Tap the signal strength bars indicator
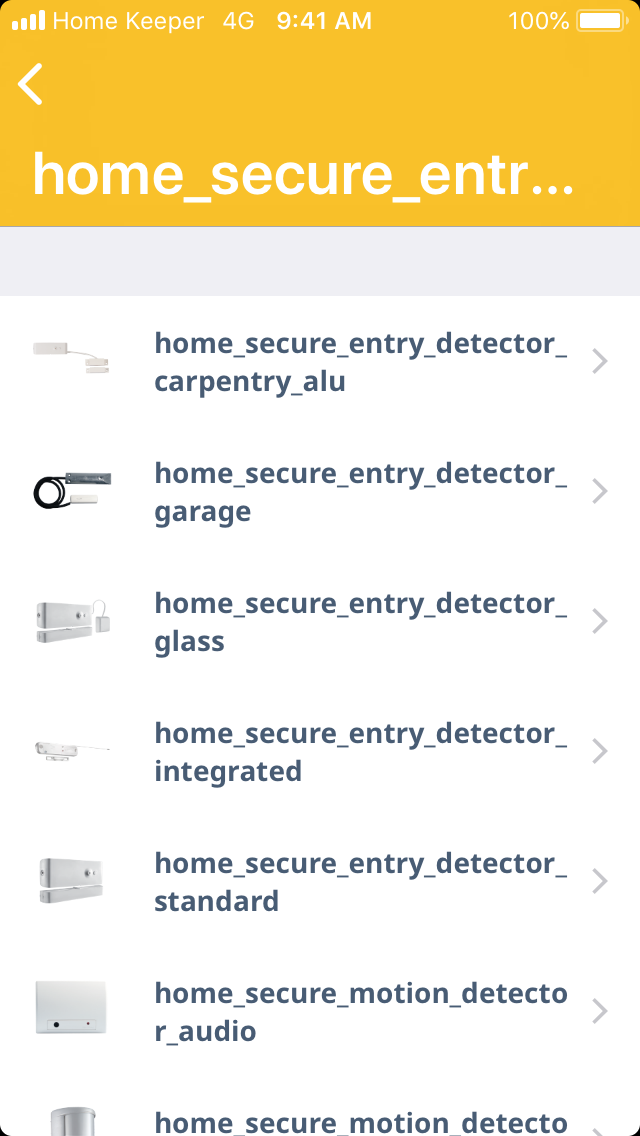640x1136 pixels. [x=28, y=21]
